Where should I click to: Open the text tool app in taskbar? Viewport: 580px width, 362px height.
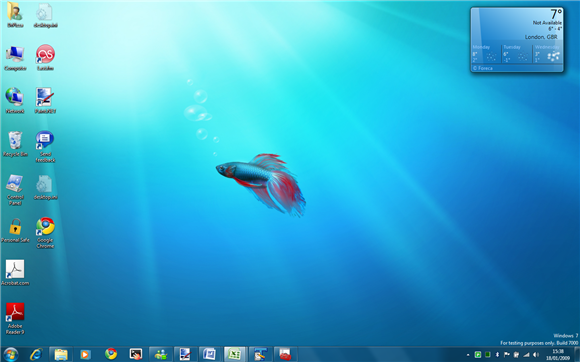tap(260, 355)
